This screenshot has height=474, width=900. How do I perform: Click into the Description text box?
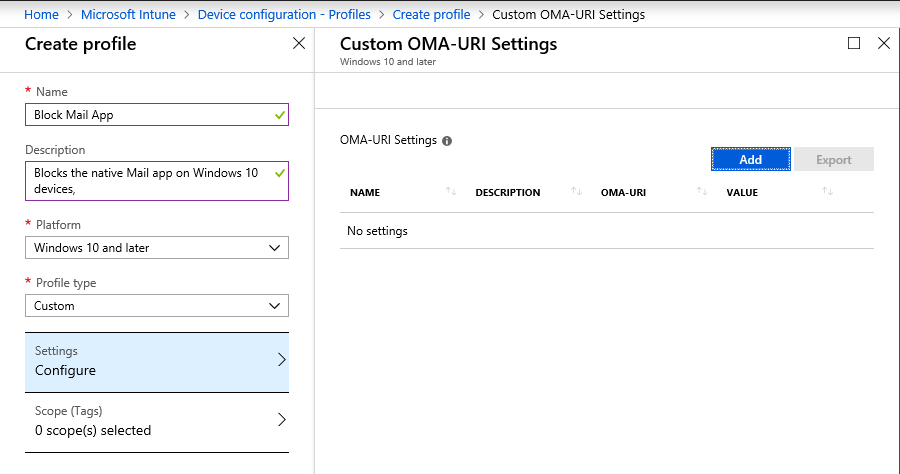[x=150, y=181]
